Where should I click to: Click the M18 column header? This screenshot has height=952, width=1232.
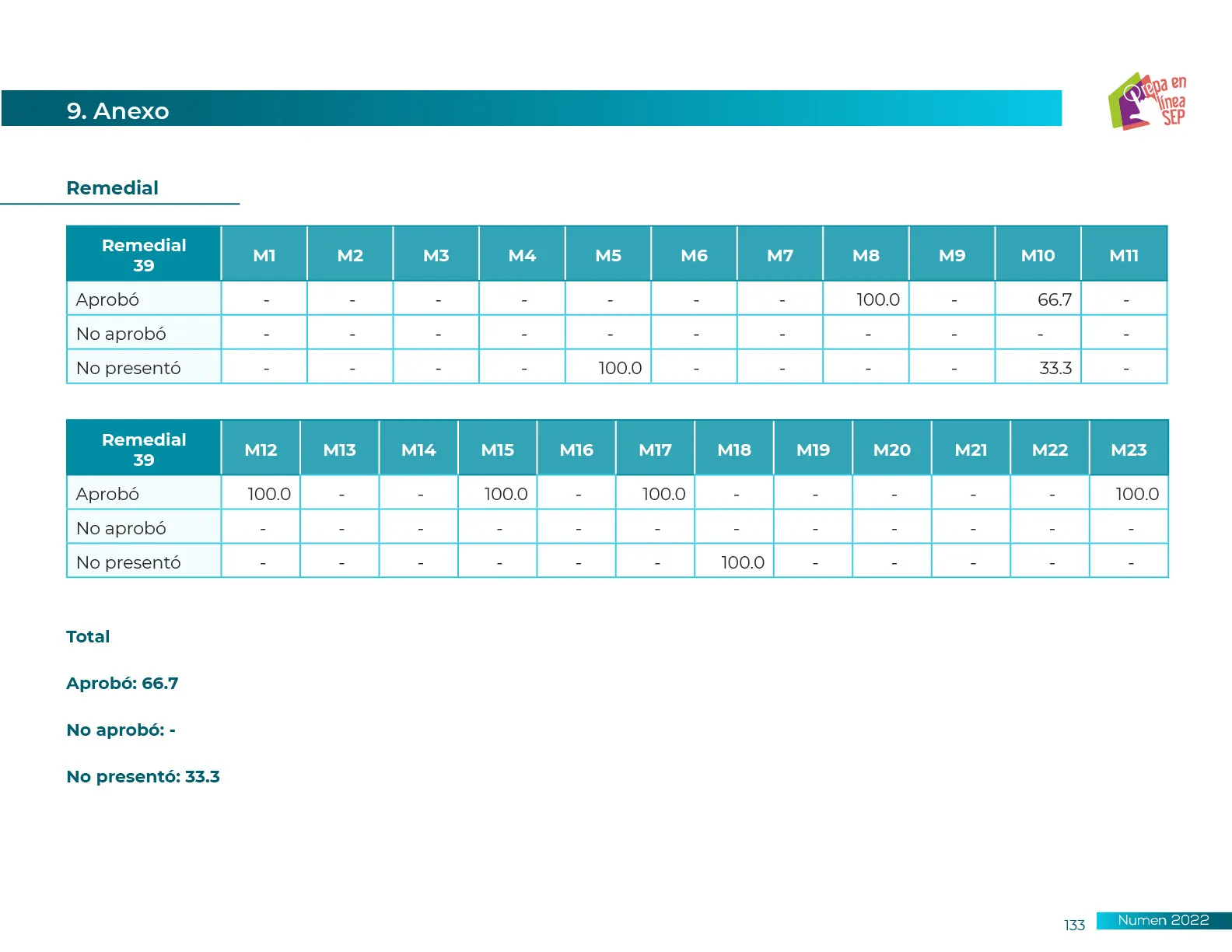pos(733,450)
